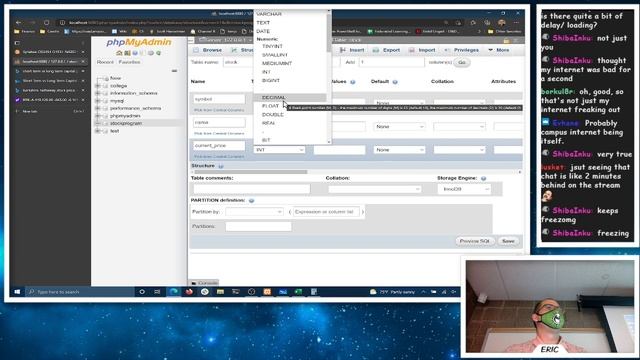Open File Explorer from the taskbar

click(x=220, y=292)
